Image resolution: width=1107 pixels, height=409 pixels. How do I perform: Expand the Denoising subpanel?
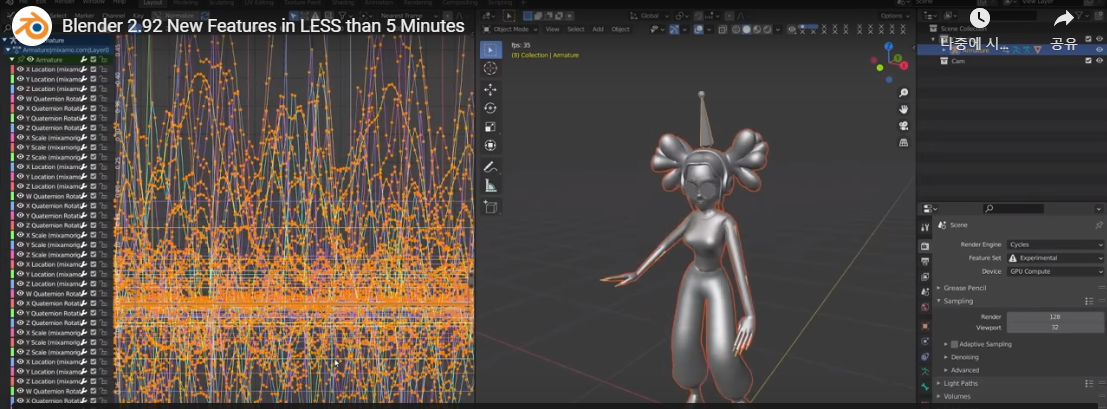(964, 357)
